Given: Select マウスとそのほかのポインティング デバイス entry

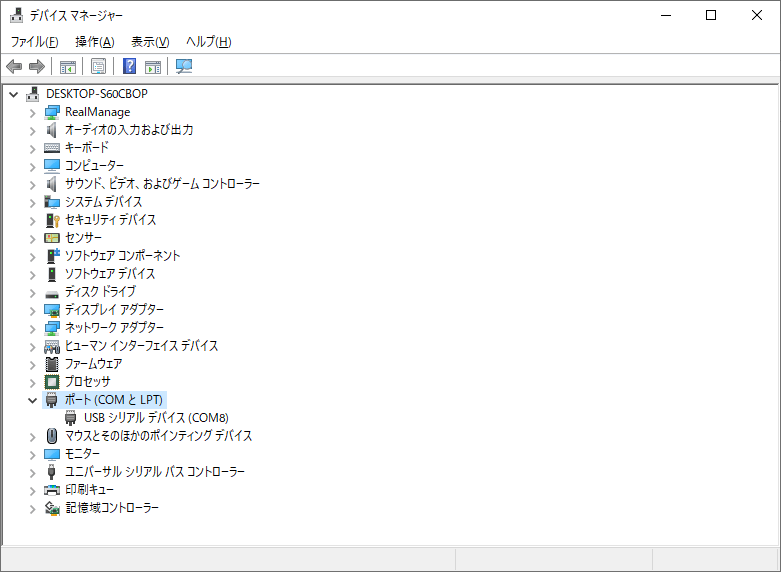Looking at the screenshot, I should pyautogui.click(x=158, y=436).
